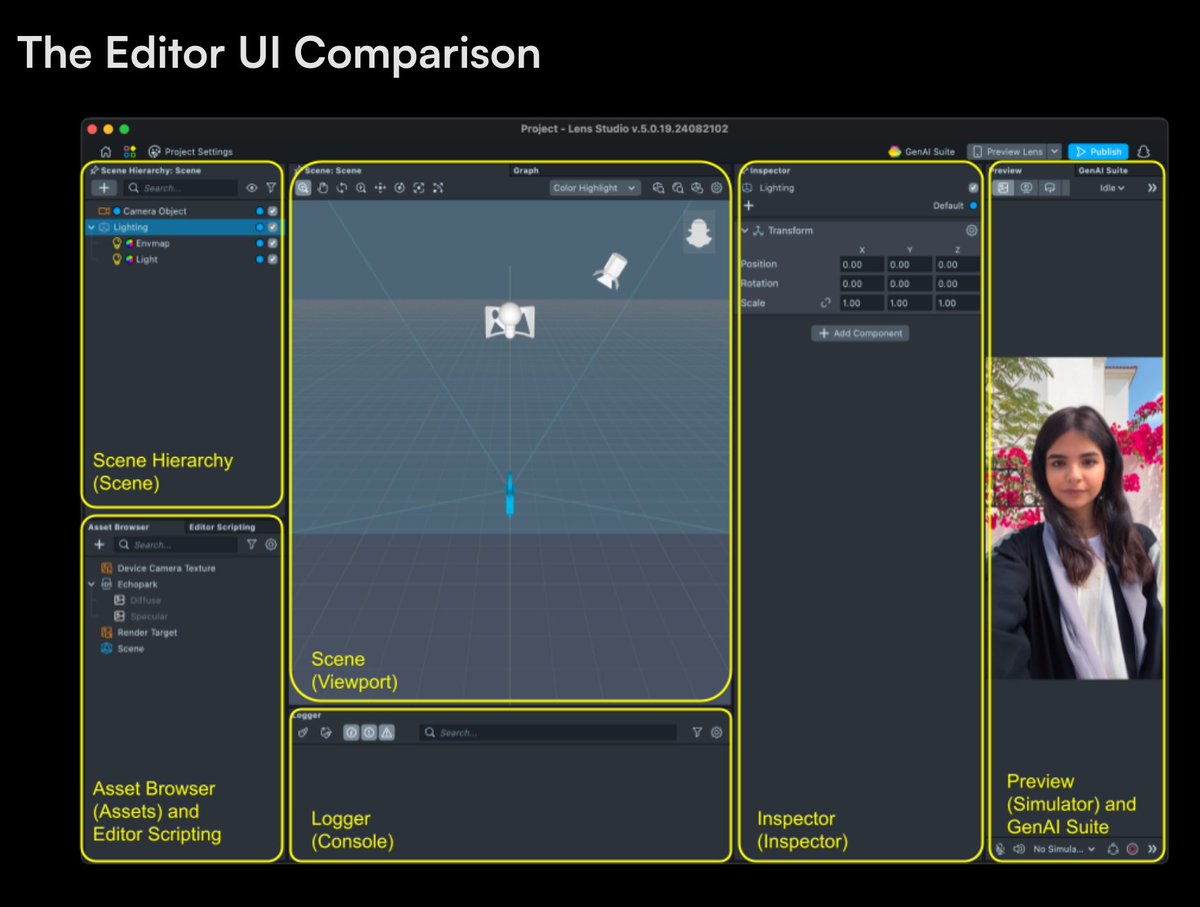Open the webcam preview mode icon in Preview panel

(x=1028, y=187)
